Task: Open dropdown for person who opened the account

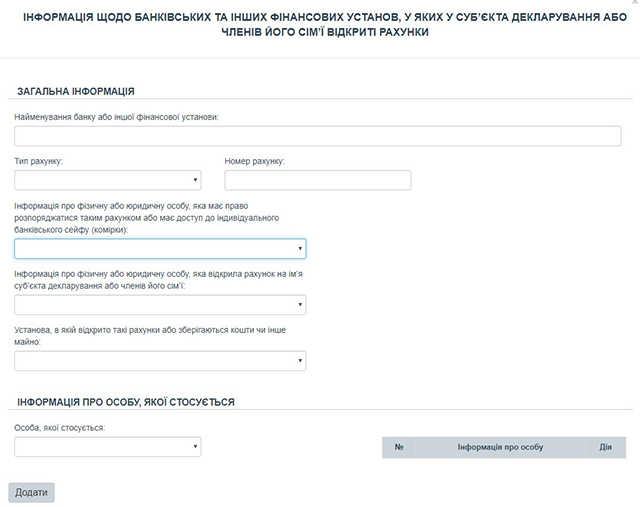Action: coord(160,305)
